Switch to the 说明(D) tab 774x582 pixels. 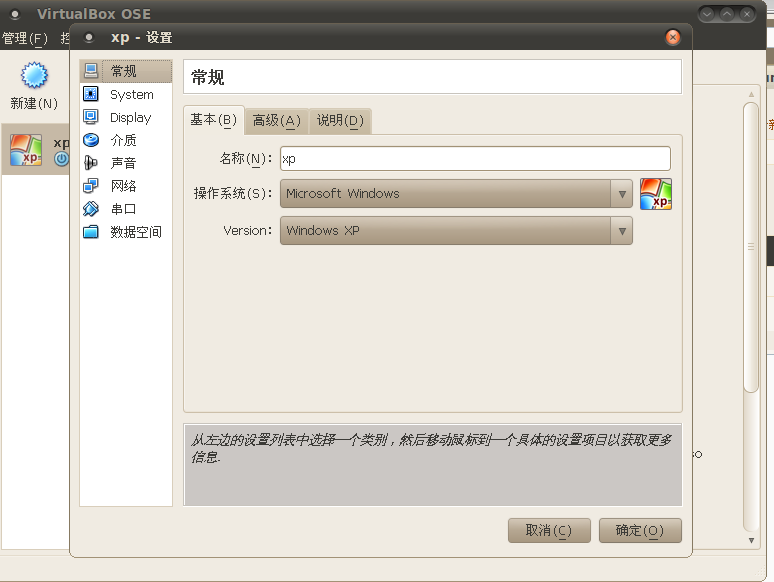tap(340, 121)
